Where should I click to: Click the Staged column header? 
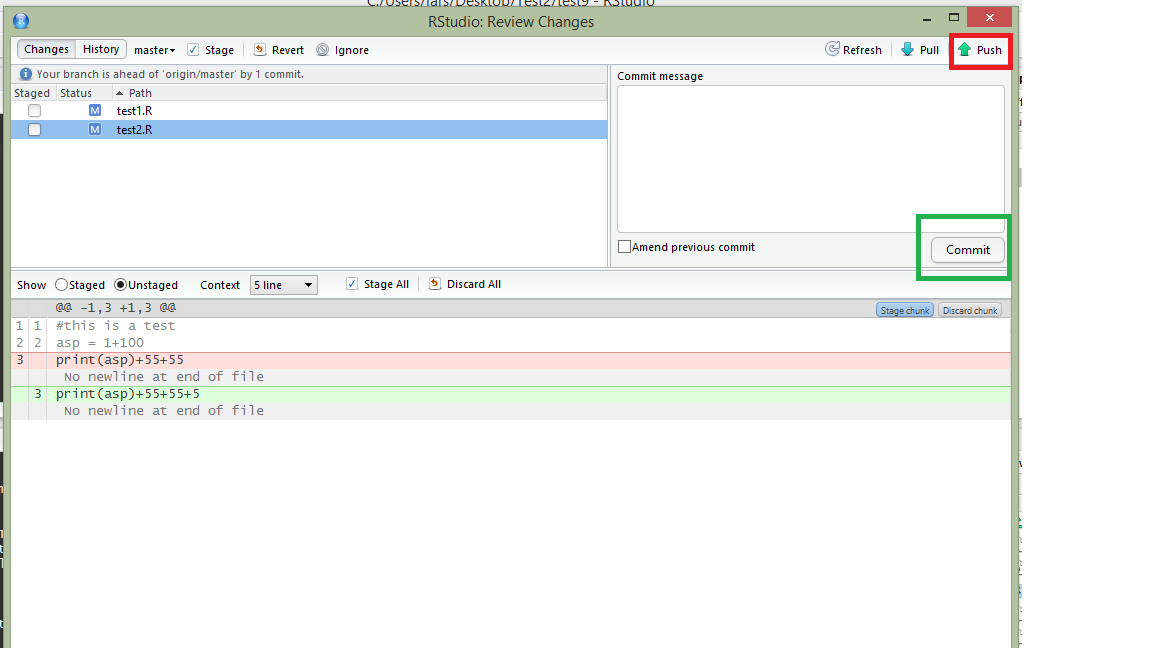(x=32, y=93)
